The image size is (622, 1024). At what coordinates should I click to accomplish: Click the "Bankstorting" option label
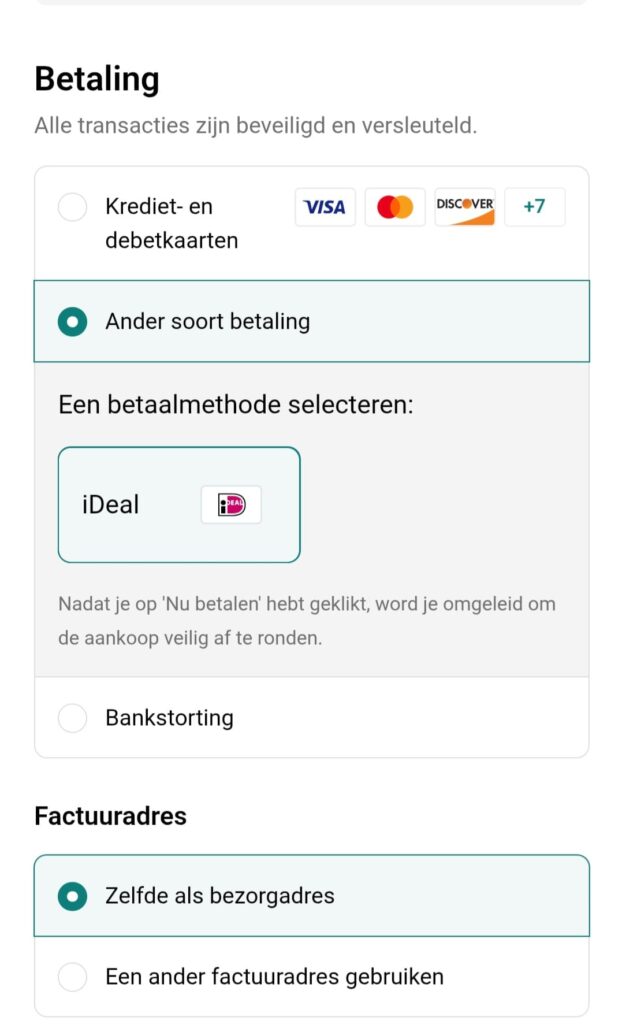click(169, 718)
